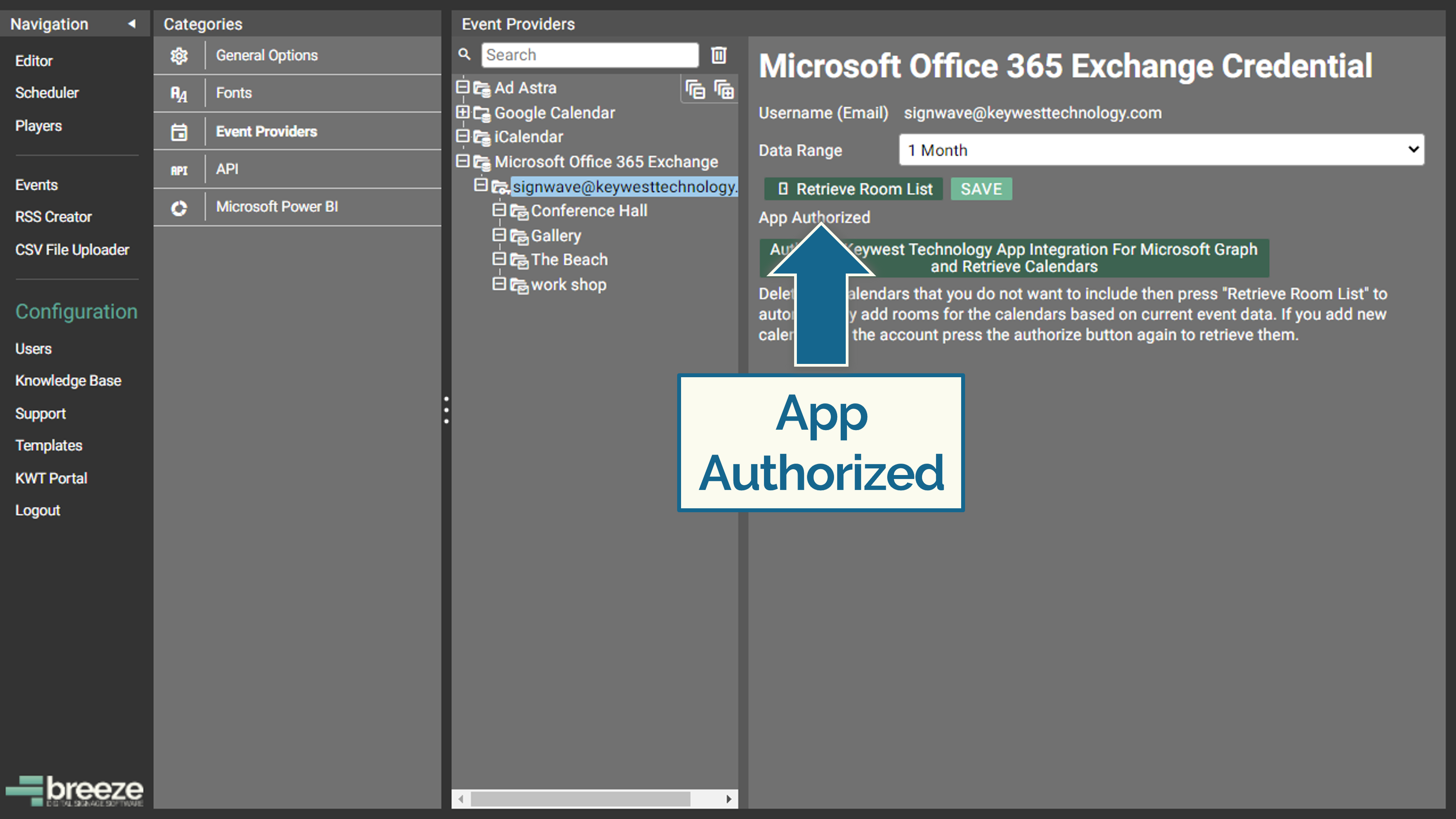Click the signwave credential key icon

pos(501,187)
